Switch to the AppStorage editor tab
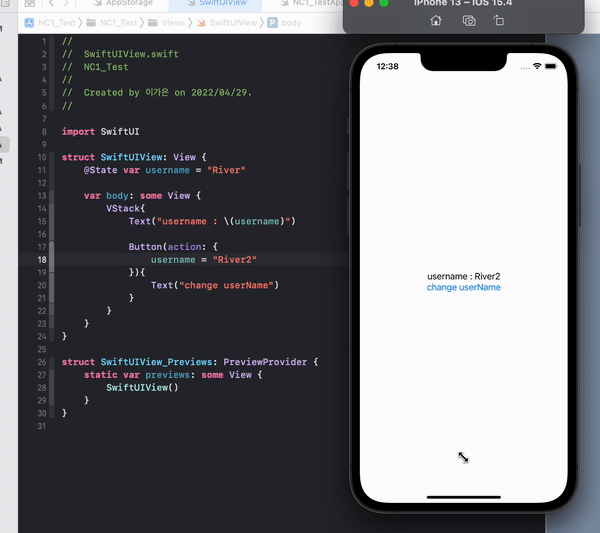The width and height of the screenshot is (600, 533). coord(124,3)
